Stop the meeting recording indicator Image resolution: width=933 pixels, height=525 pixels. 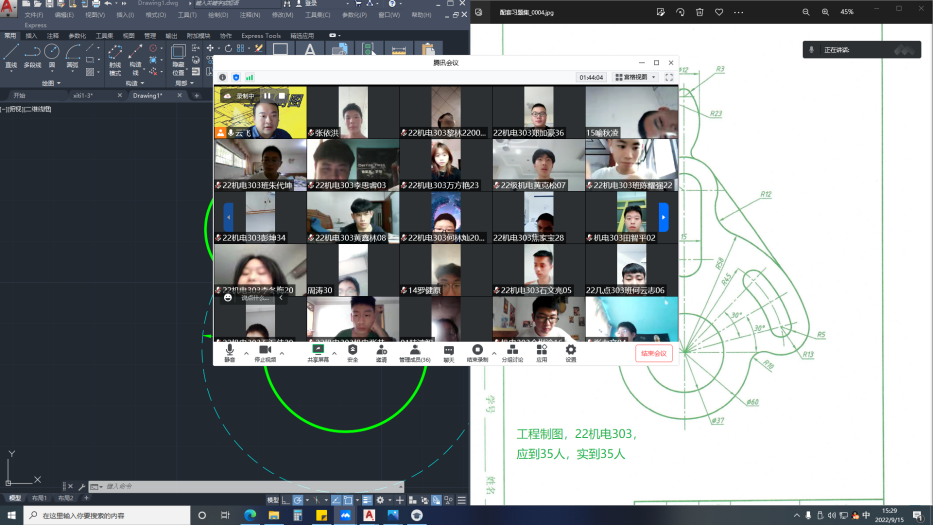click(282, 96)
